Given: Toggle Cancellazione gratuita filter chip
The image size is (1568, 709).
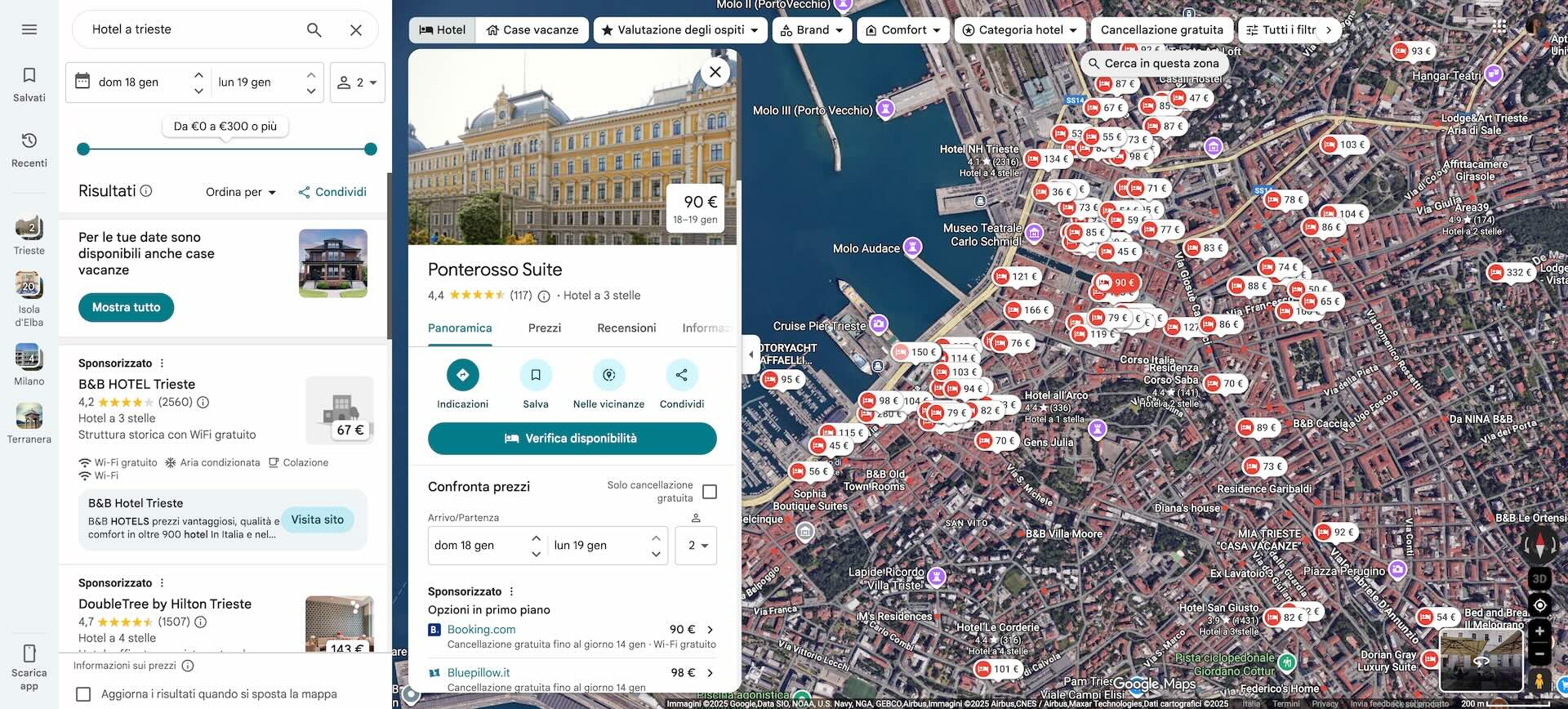Looking at the screenshot, I should pos(1161,30).
